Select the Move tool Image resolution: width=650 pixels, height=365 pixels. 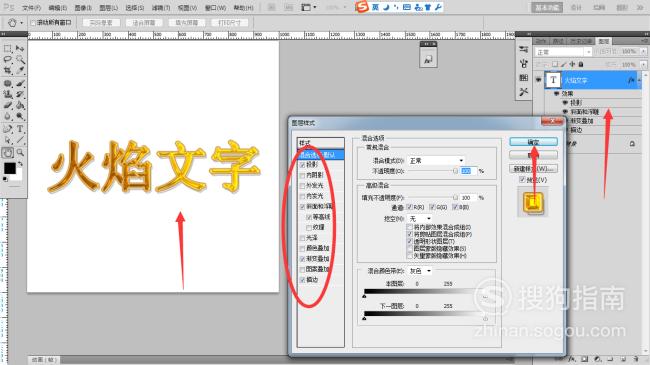(19, 49)
